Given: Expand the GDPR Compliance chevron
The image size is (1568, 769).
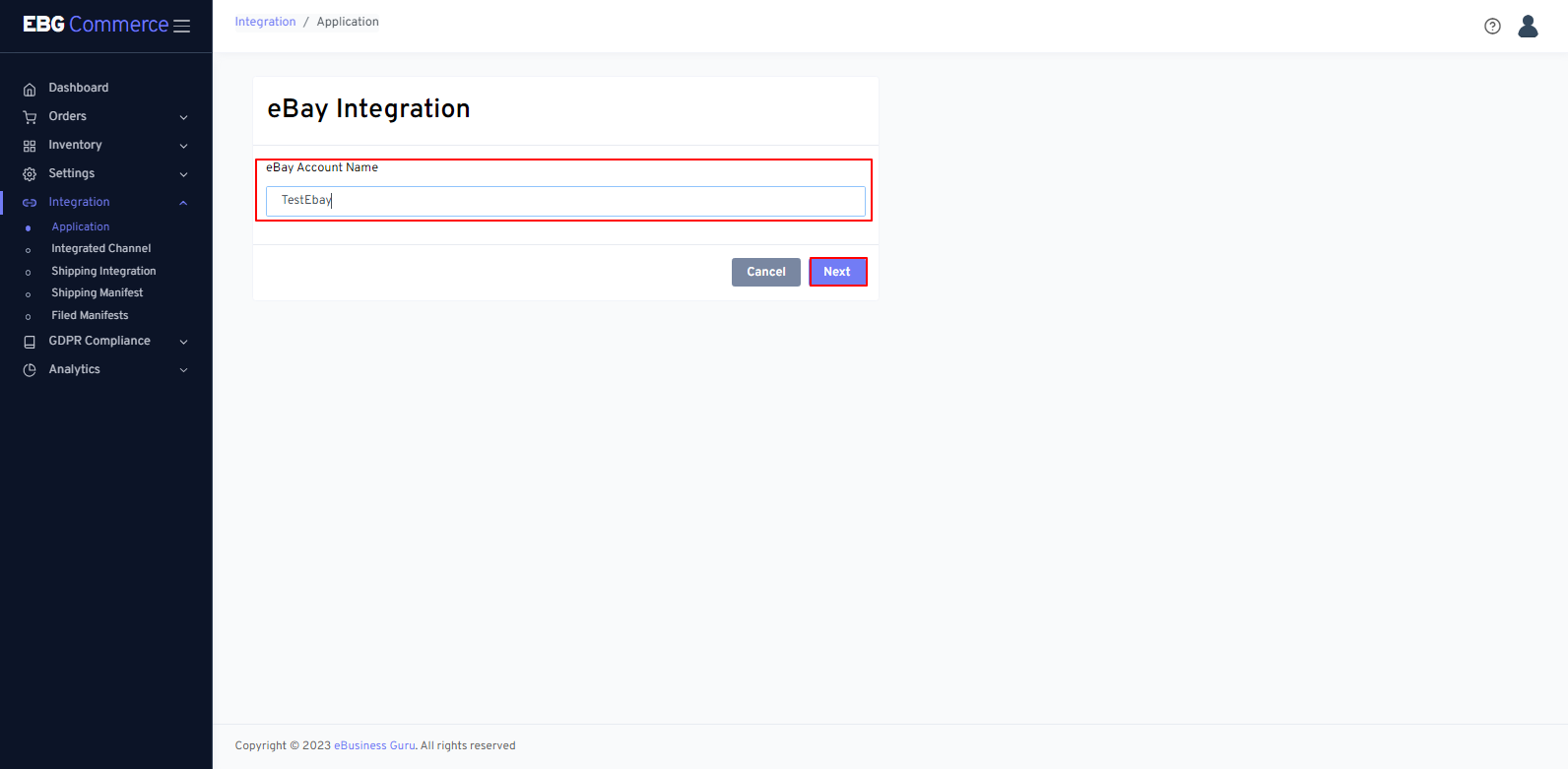Looking at the screenshot, I should (183, 342).
